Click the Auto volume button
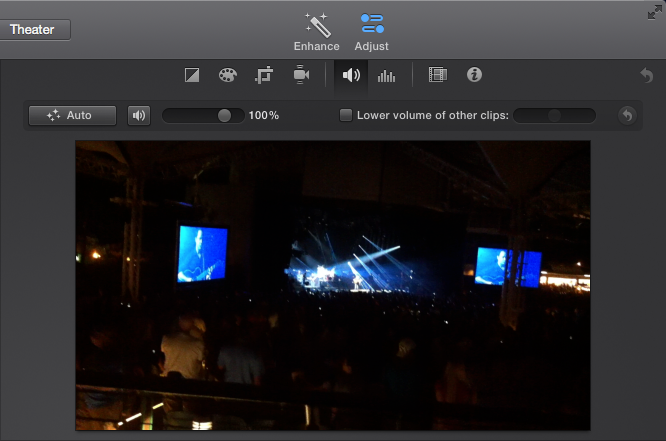 click(x=73, y=115)
